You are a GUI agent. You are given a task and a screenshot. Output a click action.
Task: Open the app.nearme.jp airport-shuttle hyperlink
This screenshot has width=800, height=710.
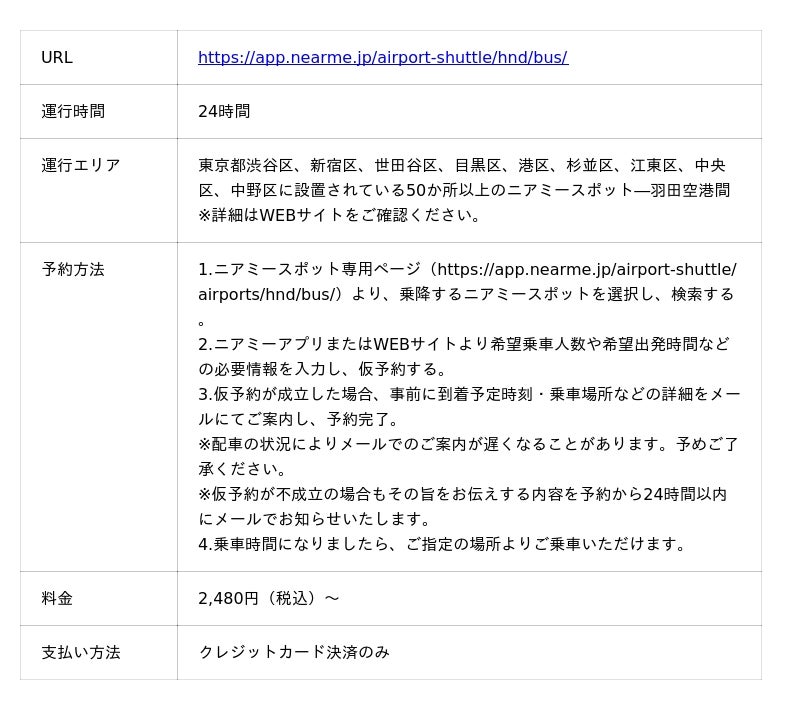pyautogui.click(x=382, y=58)
